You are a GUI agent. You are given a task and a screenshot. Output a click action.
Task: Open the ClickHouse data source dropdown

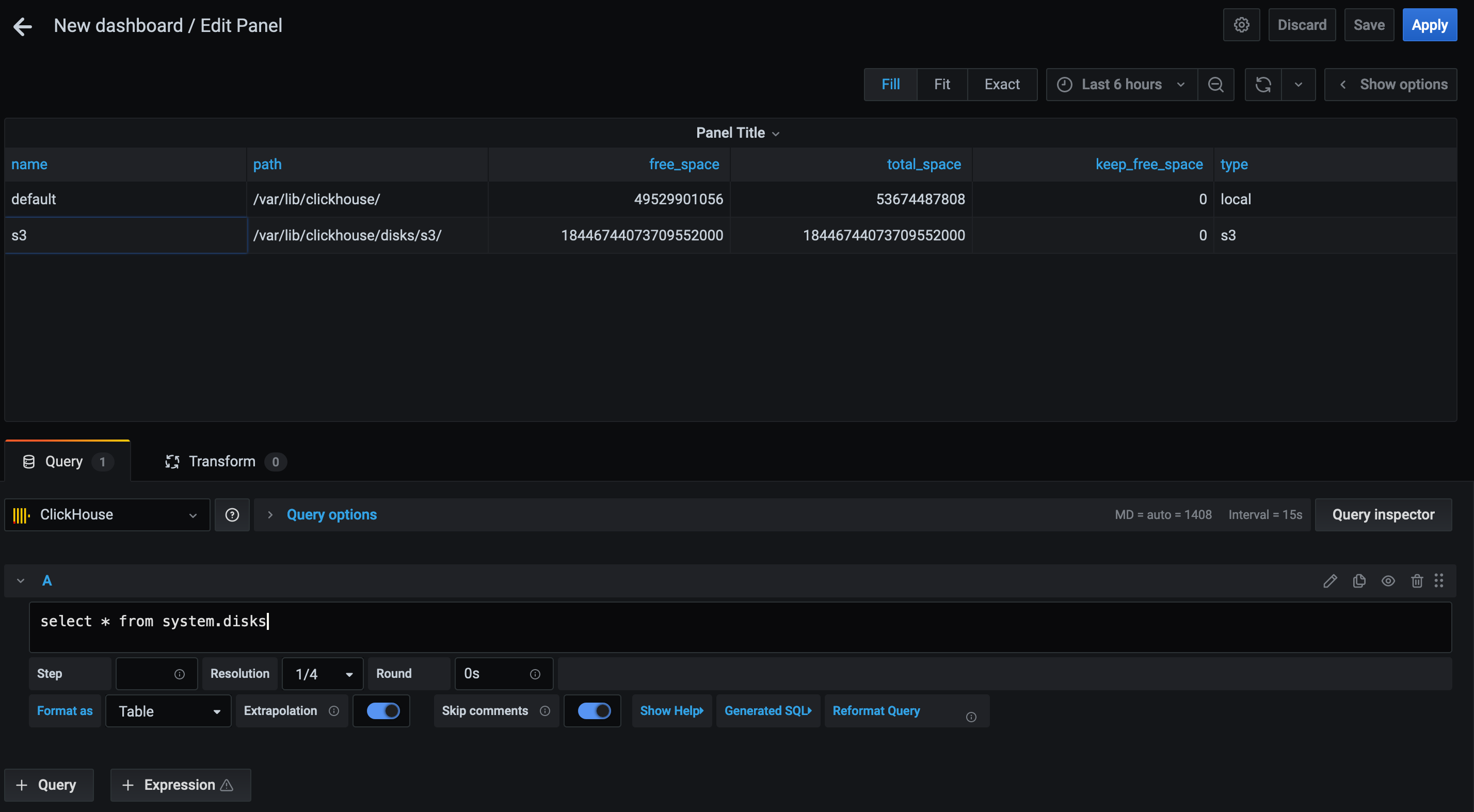point(107,515)
